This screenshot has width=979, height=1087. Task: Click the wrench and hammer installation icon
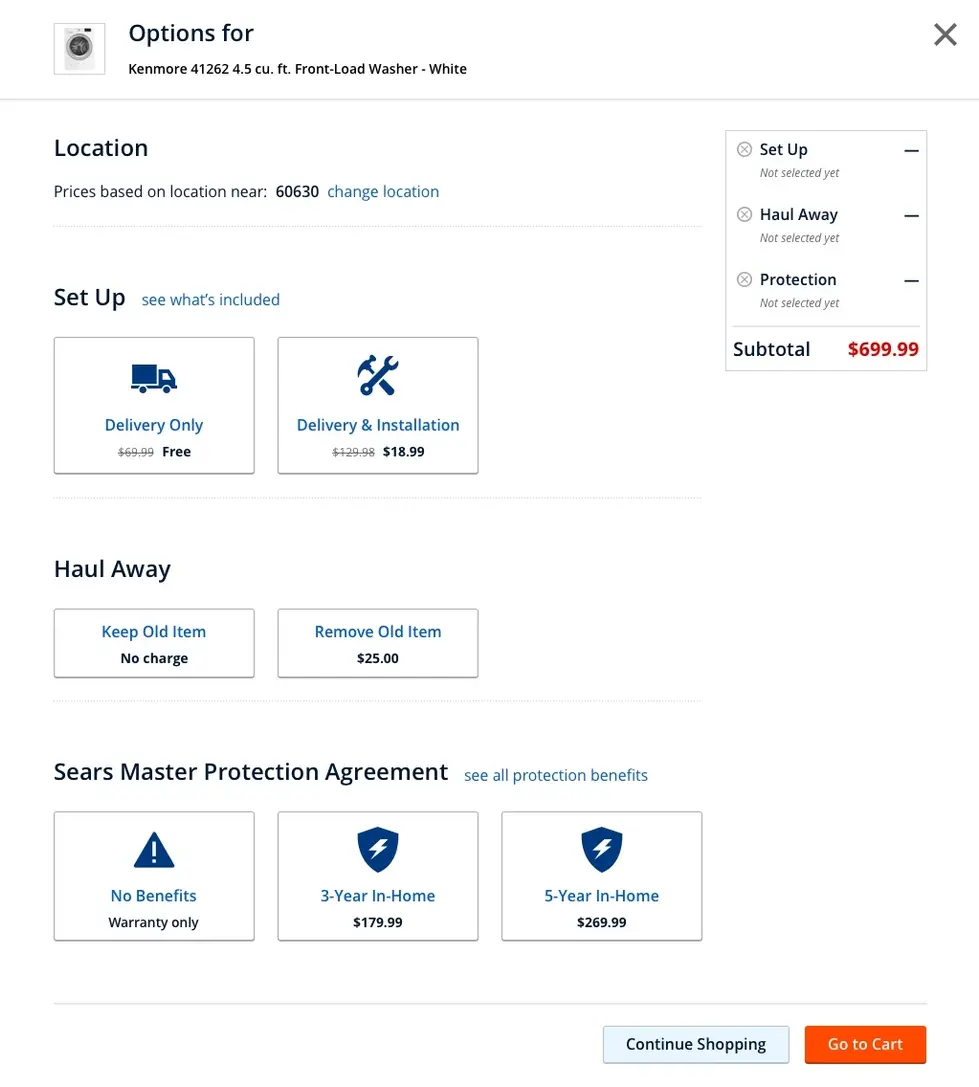tap(378, 375)
